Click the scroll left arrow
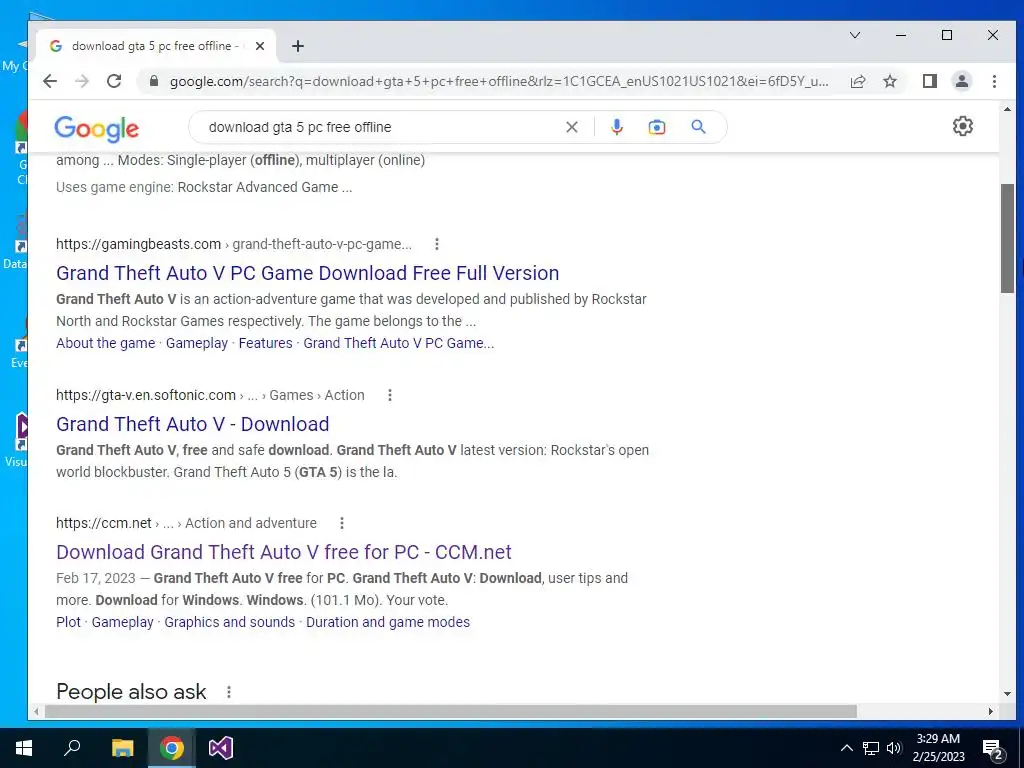The width and height of the screenshot is (1024, 768). [36, 711]
